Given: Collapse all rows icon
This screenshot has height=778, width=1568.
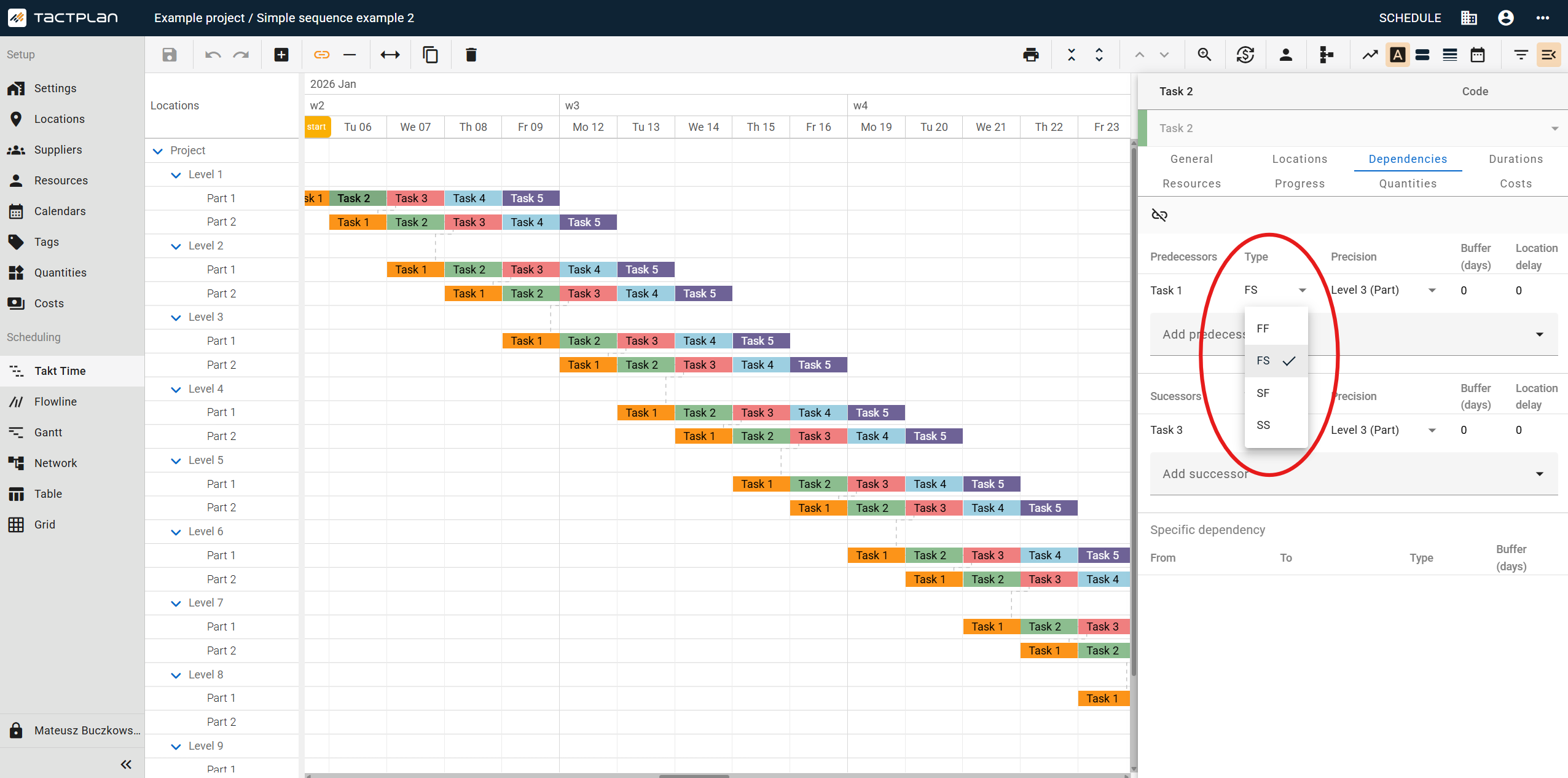Looking at the screenshot, I should (x=1072, y=55).
